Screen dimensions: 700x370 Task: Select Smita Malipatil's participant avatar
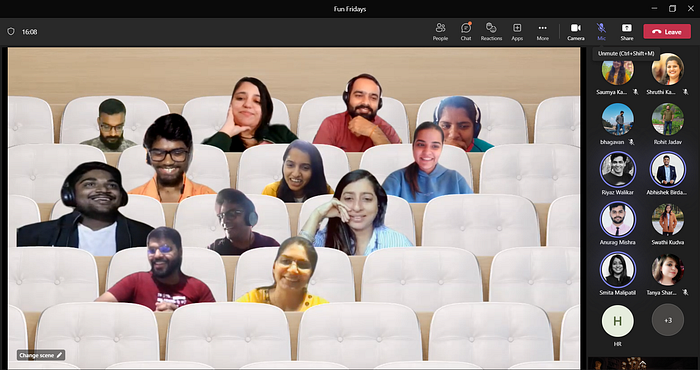617,270
